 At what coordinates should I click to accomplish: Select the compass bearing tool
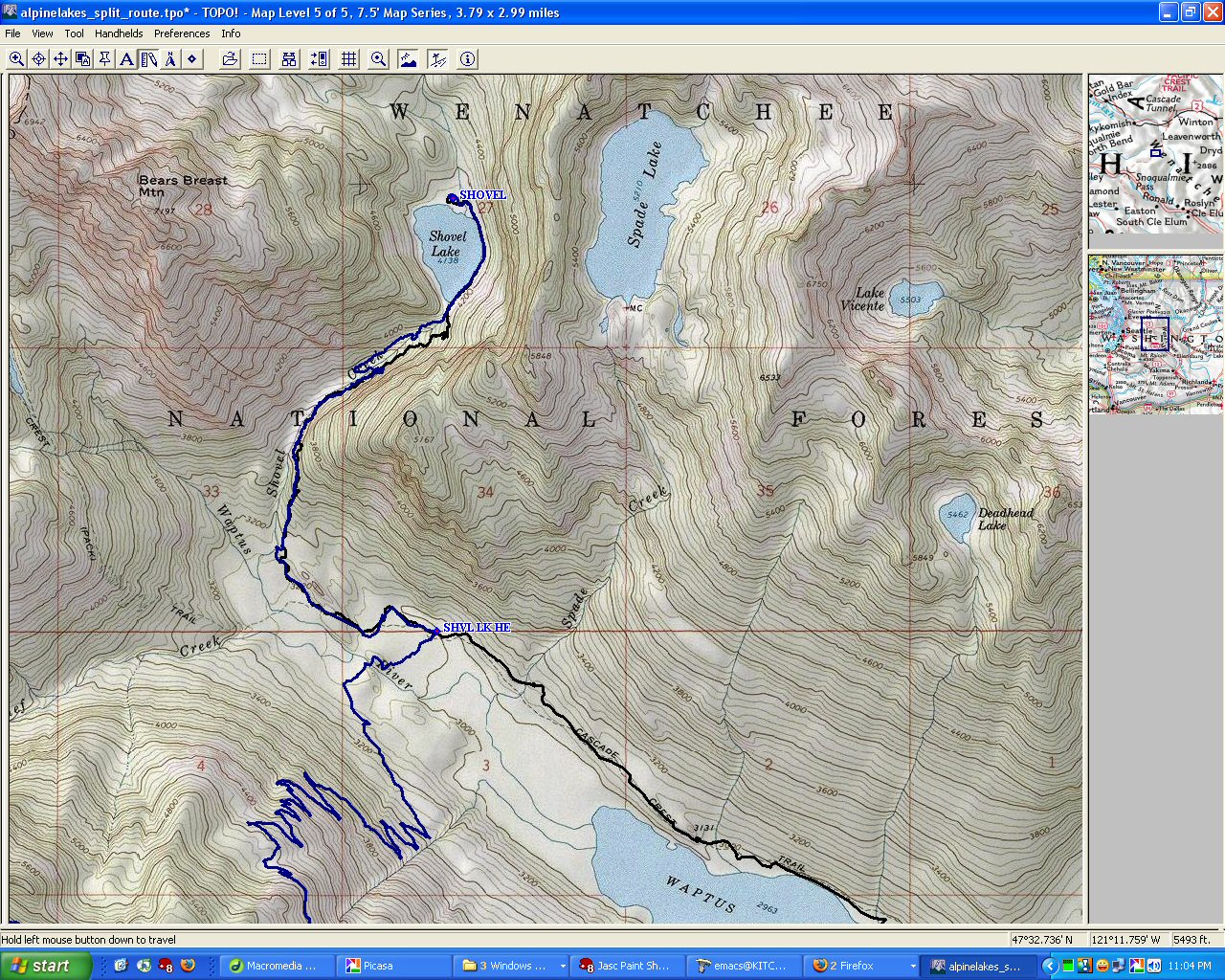[170, 59]
